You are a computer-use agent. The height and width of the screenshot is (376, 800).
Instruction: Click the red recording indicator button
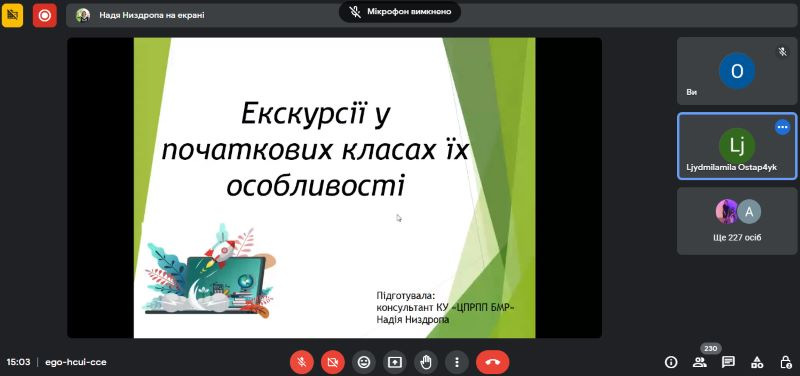45,15
